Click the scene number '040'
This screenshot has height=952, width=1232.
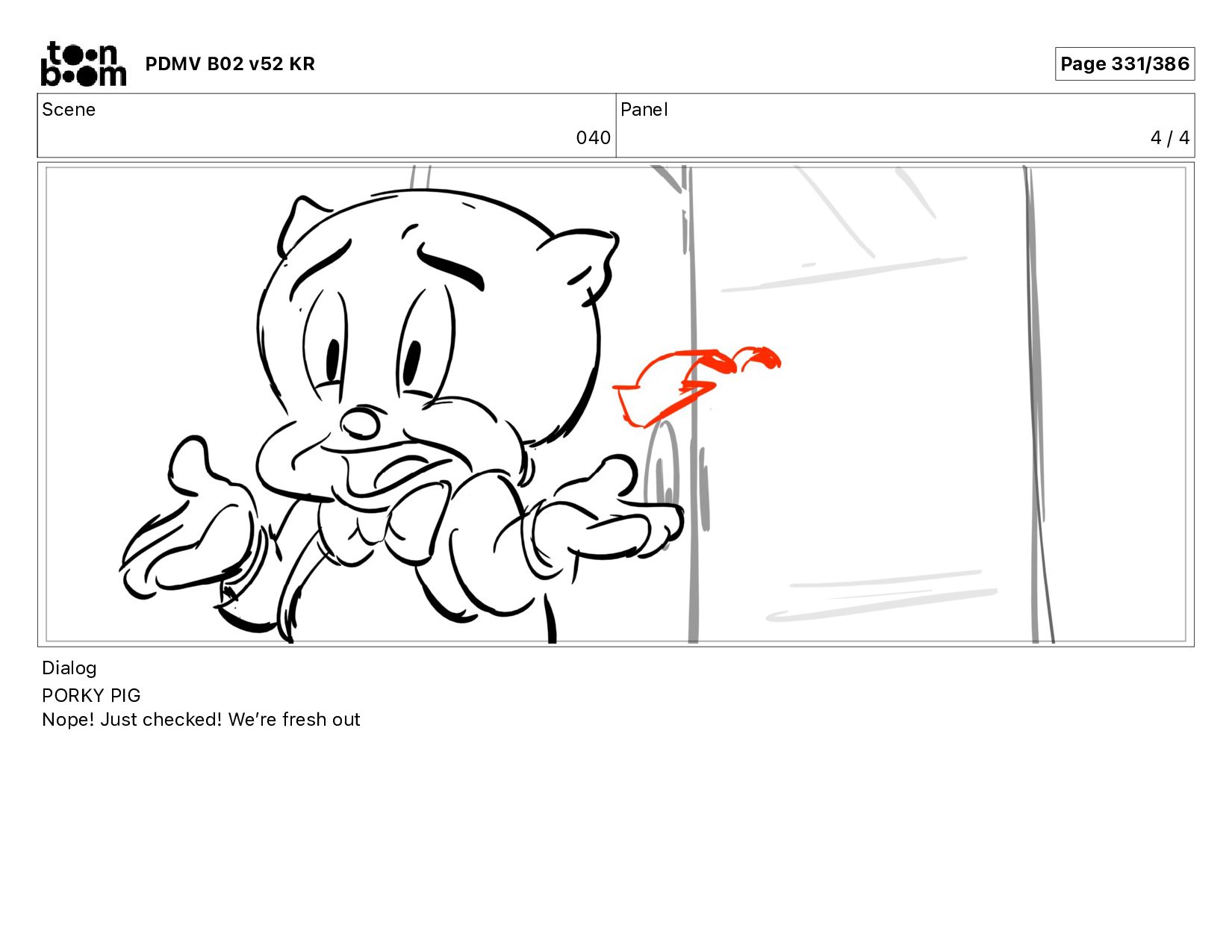tap(594, 138)
